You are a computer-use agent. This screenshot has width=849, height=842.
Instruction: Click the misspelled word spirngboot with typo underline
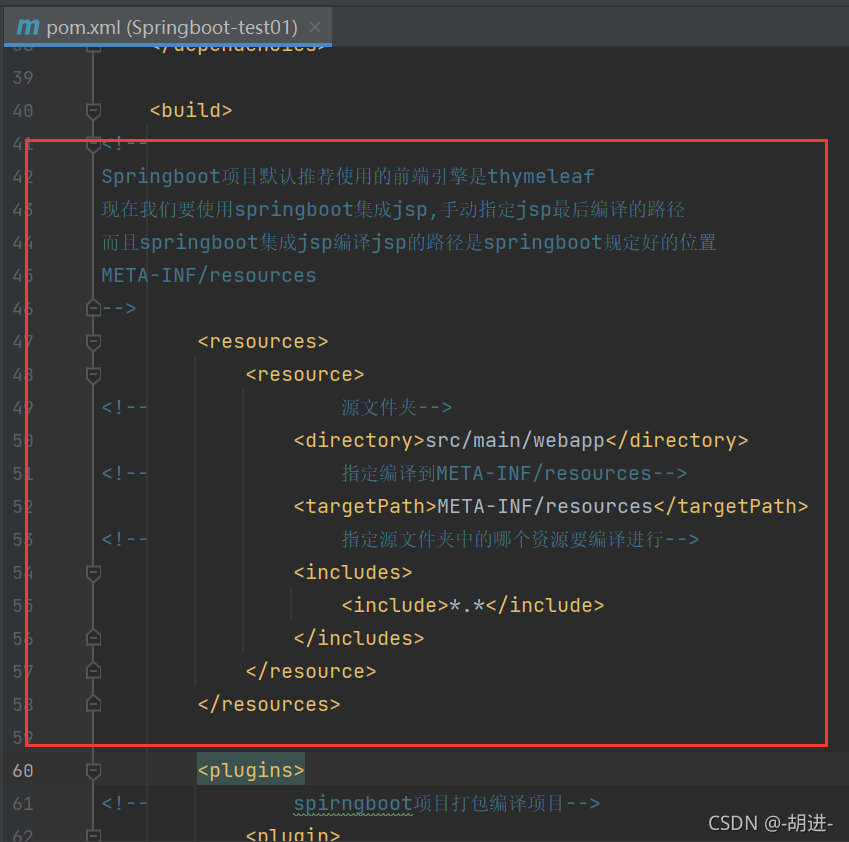(353, 803)
